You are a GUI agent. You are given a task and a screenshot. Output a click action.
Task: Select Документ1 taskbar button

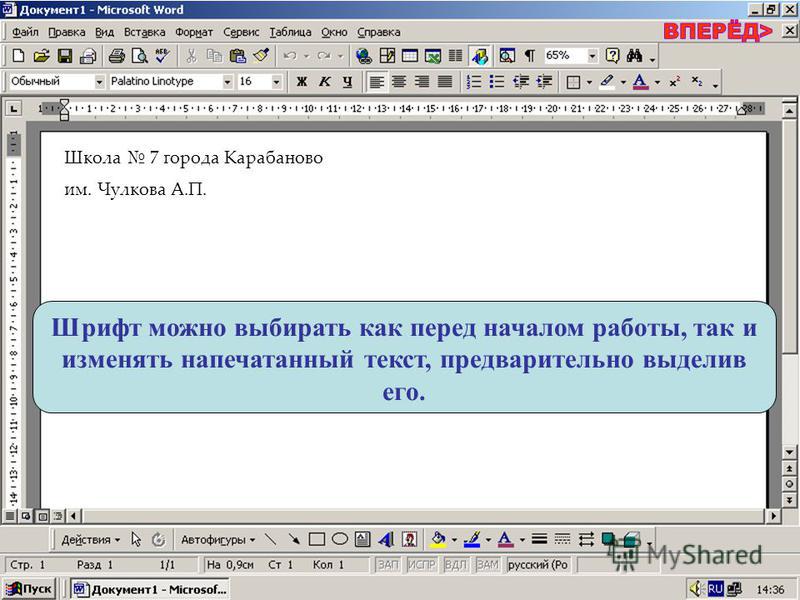pyautogui.click(x=150, y=589)
